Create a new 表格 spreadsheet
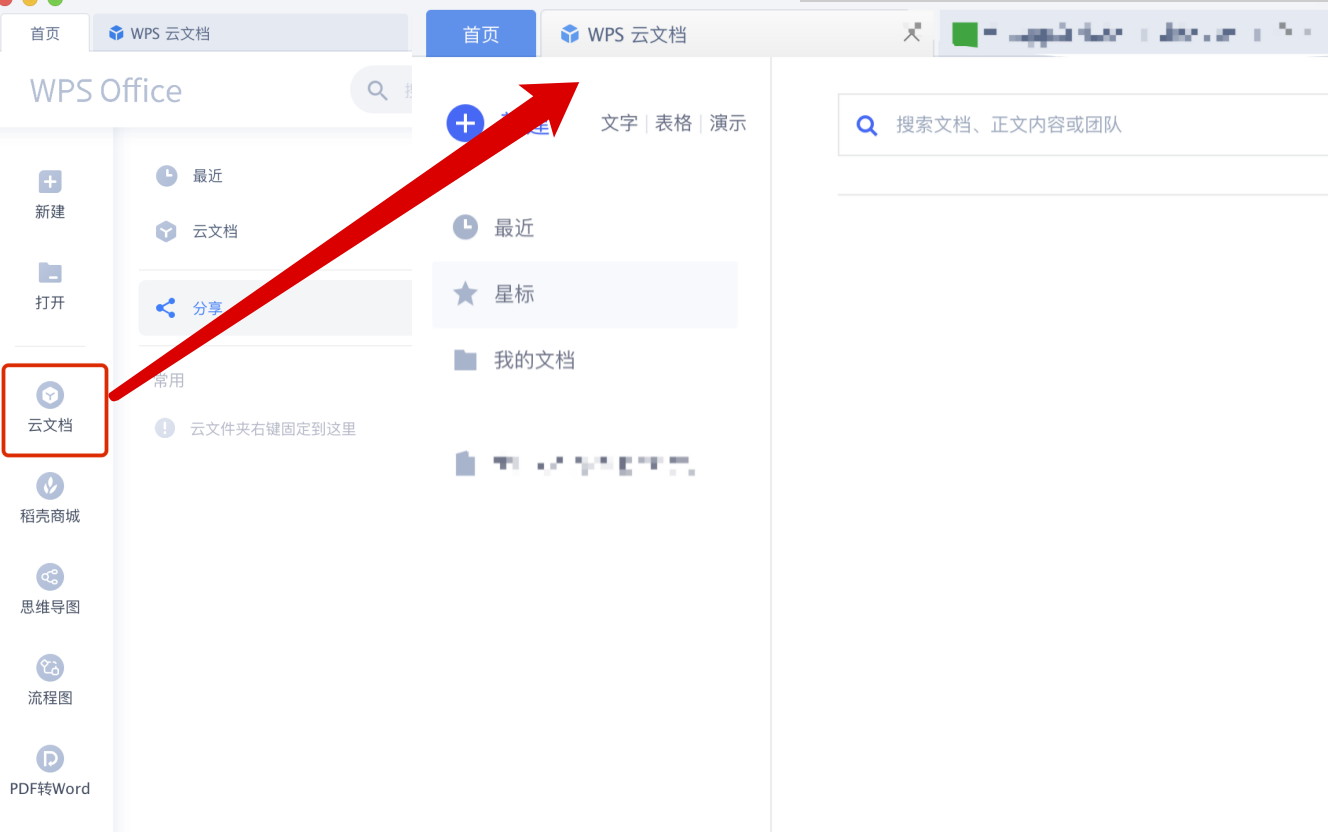This screenshot has height=832, width=1328. [673, 123]
